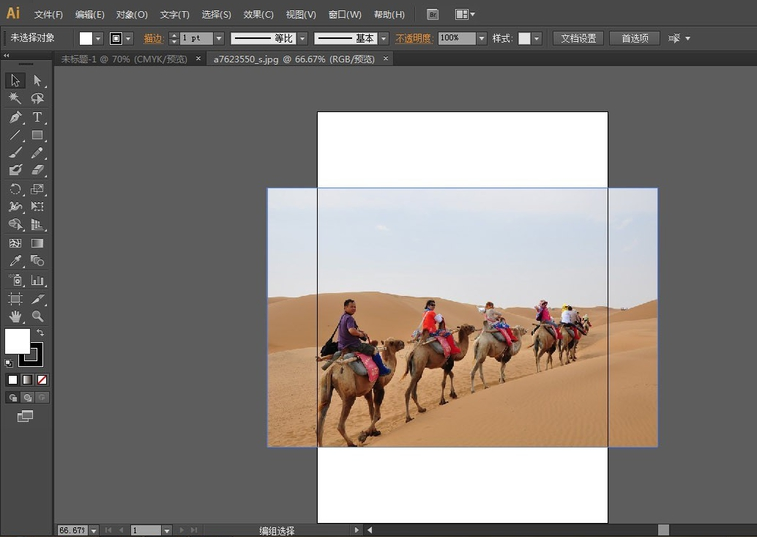Select the Eyedropper tool
This screenshot has height=537, width=757.
[x=15, y=261]
